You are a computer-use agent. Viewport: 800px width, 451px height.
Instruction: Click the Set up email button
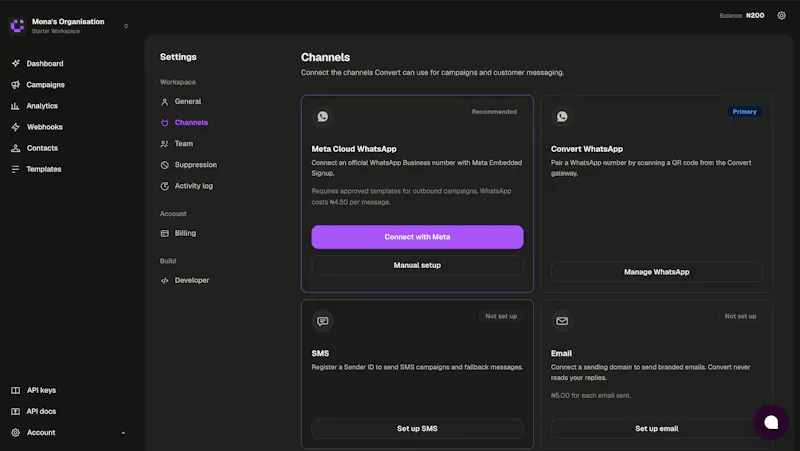[657, 429]
